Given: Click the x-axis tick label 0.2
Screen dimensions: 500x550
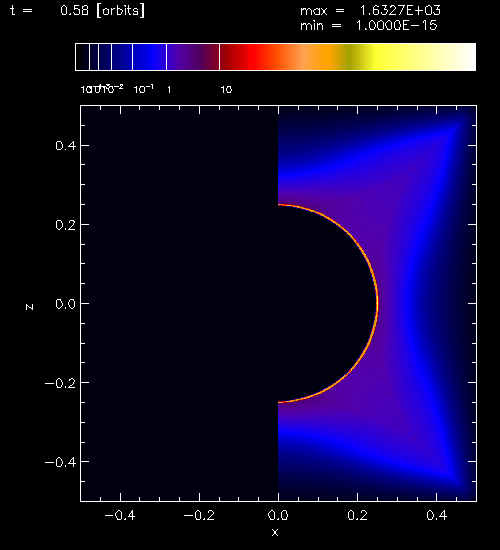Looking at the screenshot, I should tap(357, 515).
